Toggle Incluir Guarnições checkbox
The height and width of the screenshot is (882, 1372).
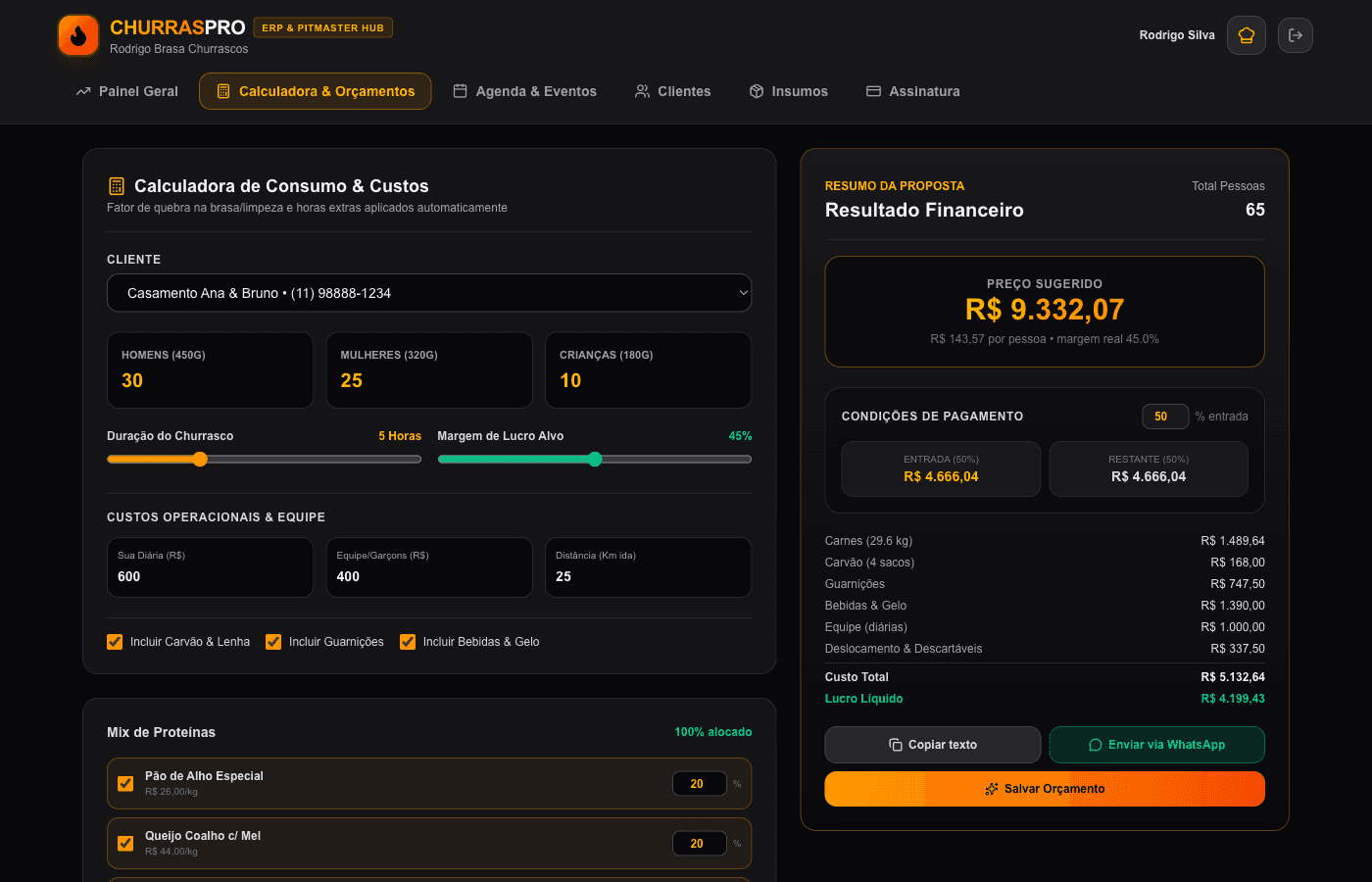point(273,642)
